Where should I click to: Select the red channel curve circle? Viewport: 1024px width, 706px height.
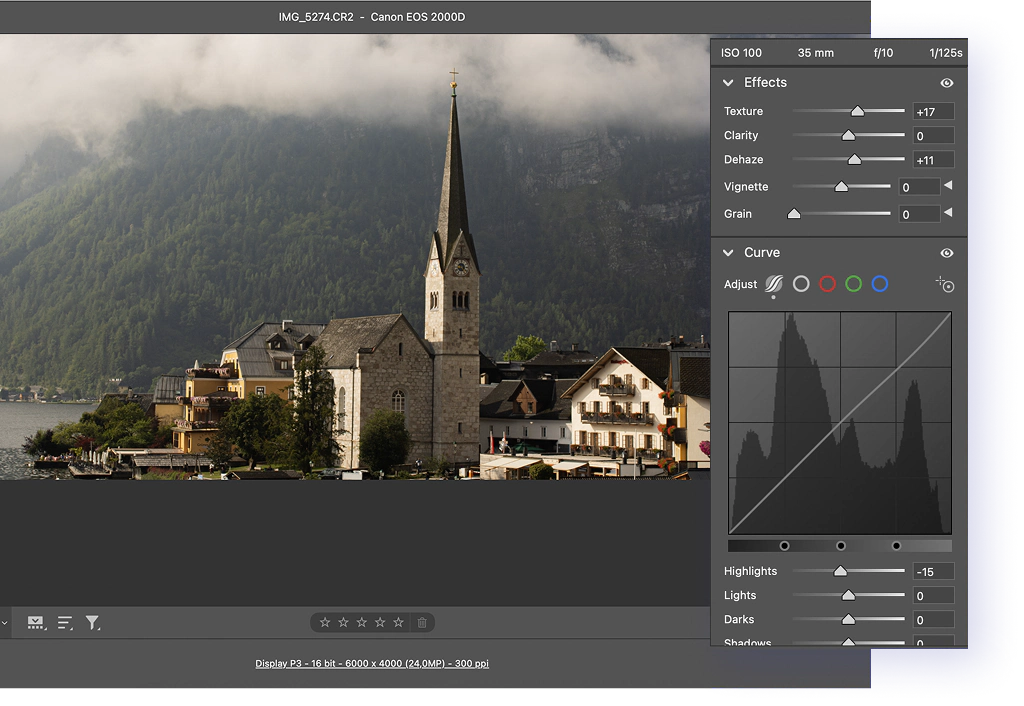[x=827, y=284]
